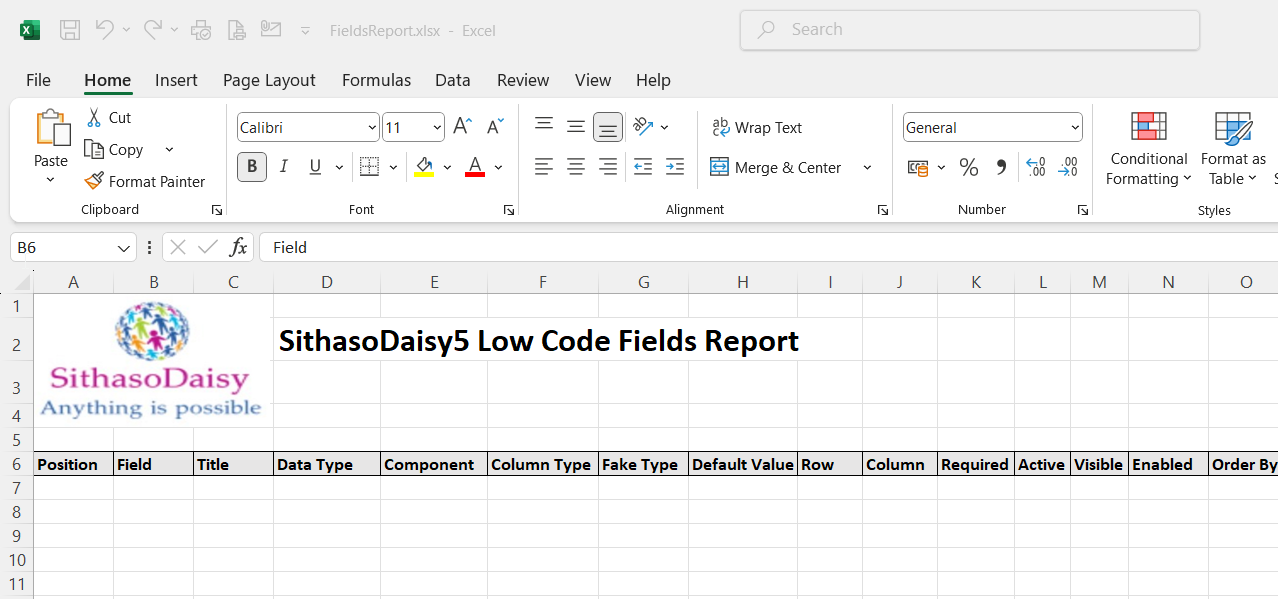Apply Percent Style icon
This screenshot has height=599, width=1278.
click(969, 167)
